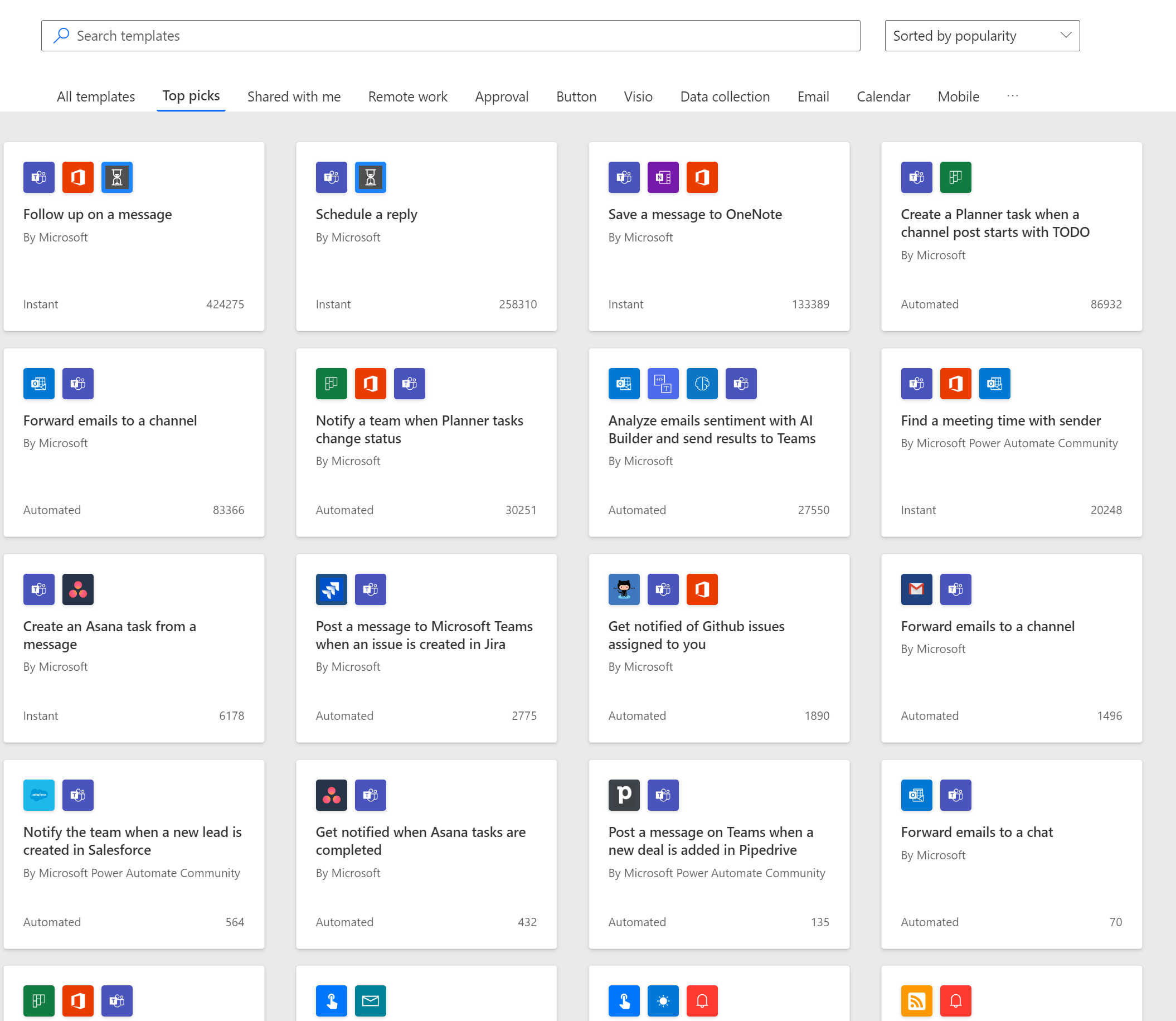Click the 424275 usage count

(x=225, y=304)
